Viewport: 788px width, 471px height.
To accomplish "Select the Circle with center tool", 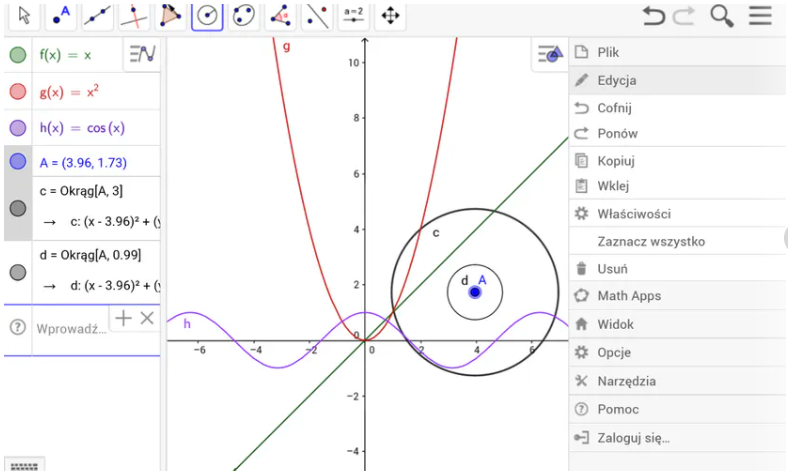I will (x=207, y=16).
